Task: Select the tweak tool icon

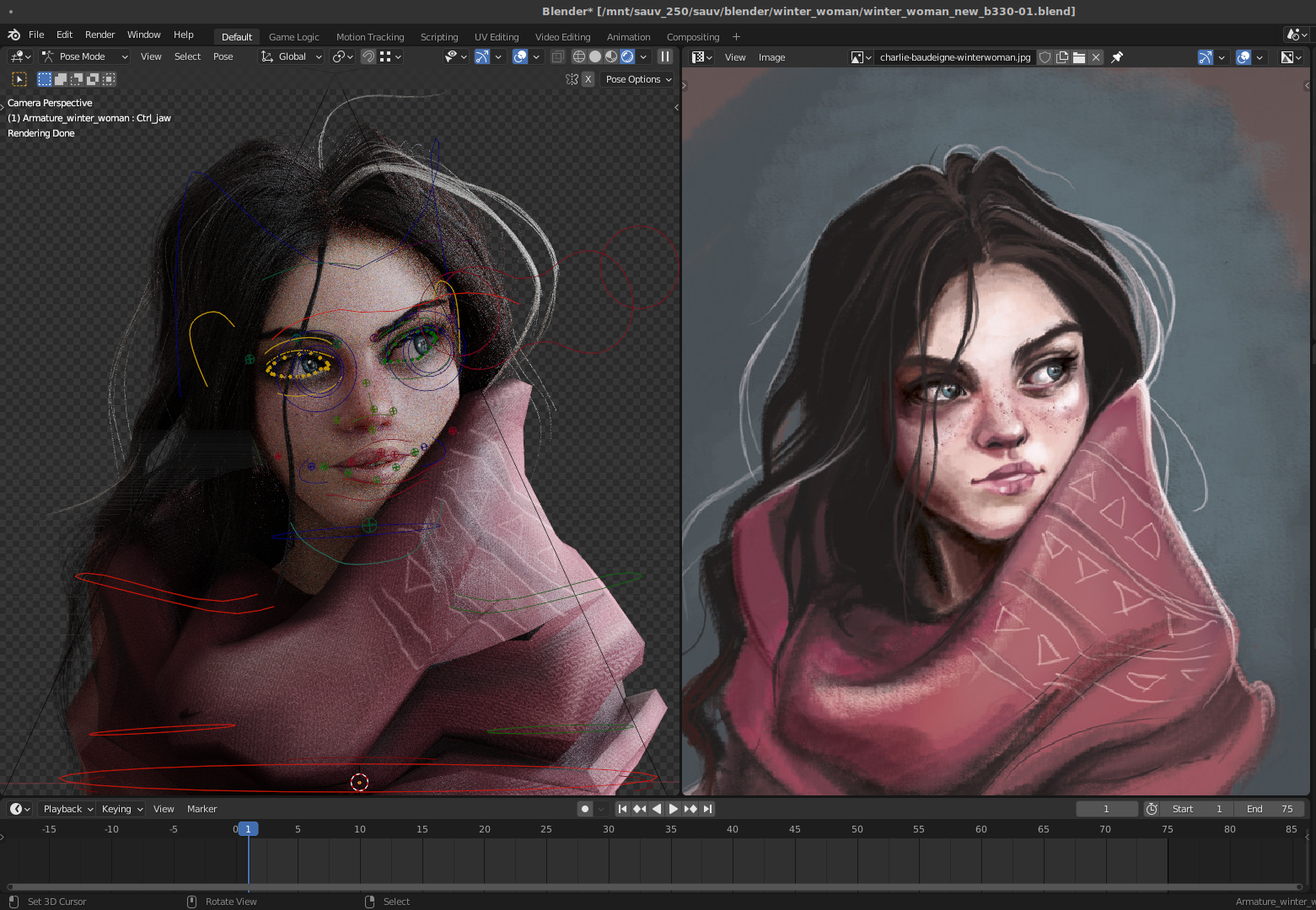Action: pos(19,79)
